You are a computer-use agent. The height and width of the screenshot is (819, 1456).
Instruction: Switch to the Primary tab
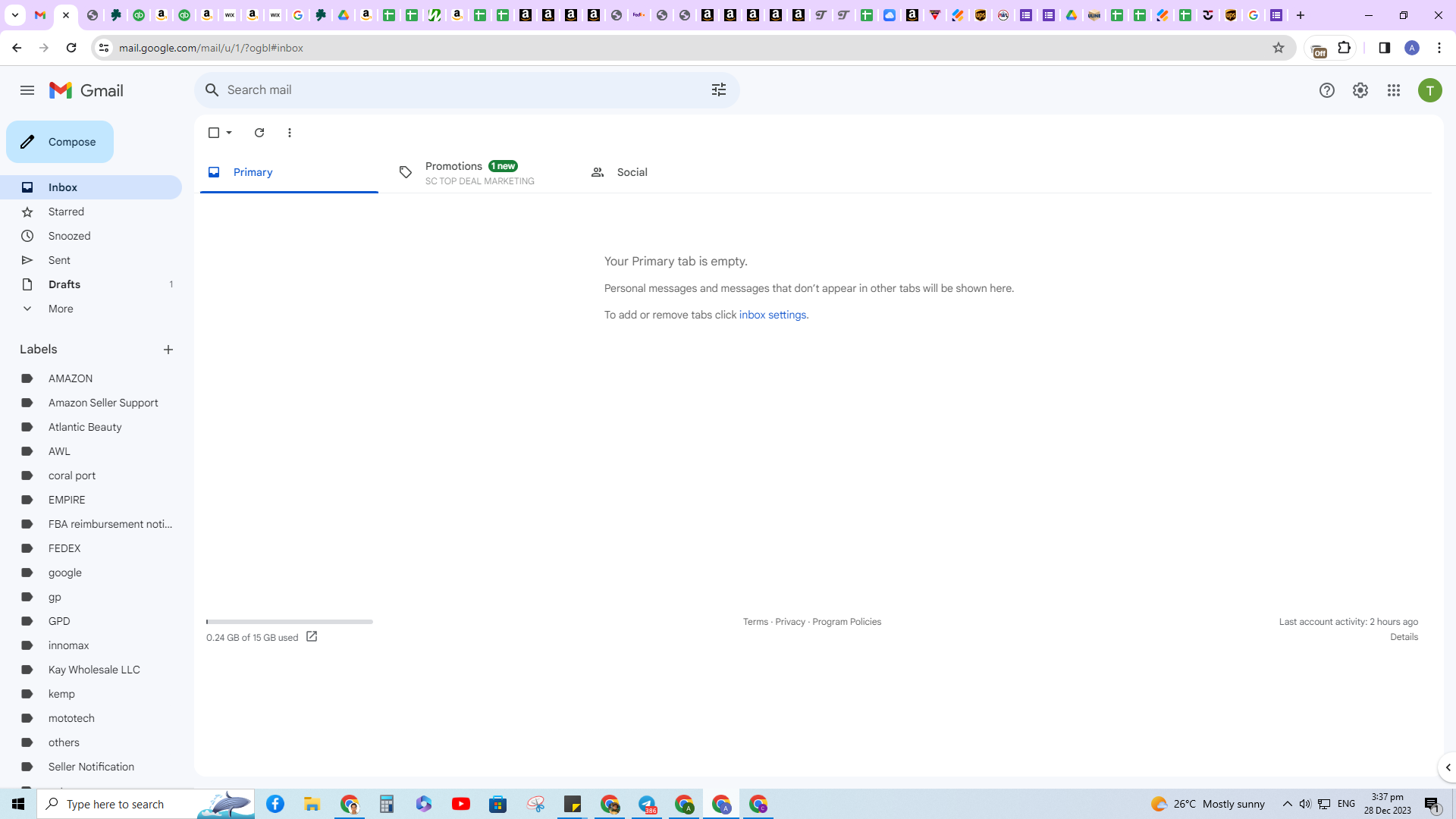[289, 172]
